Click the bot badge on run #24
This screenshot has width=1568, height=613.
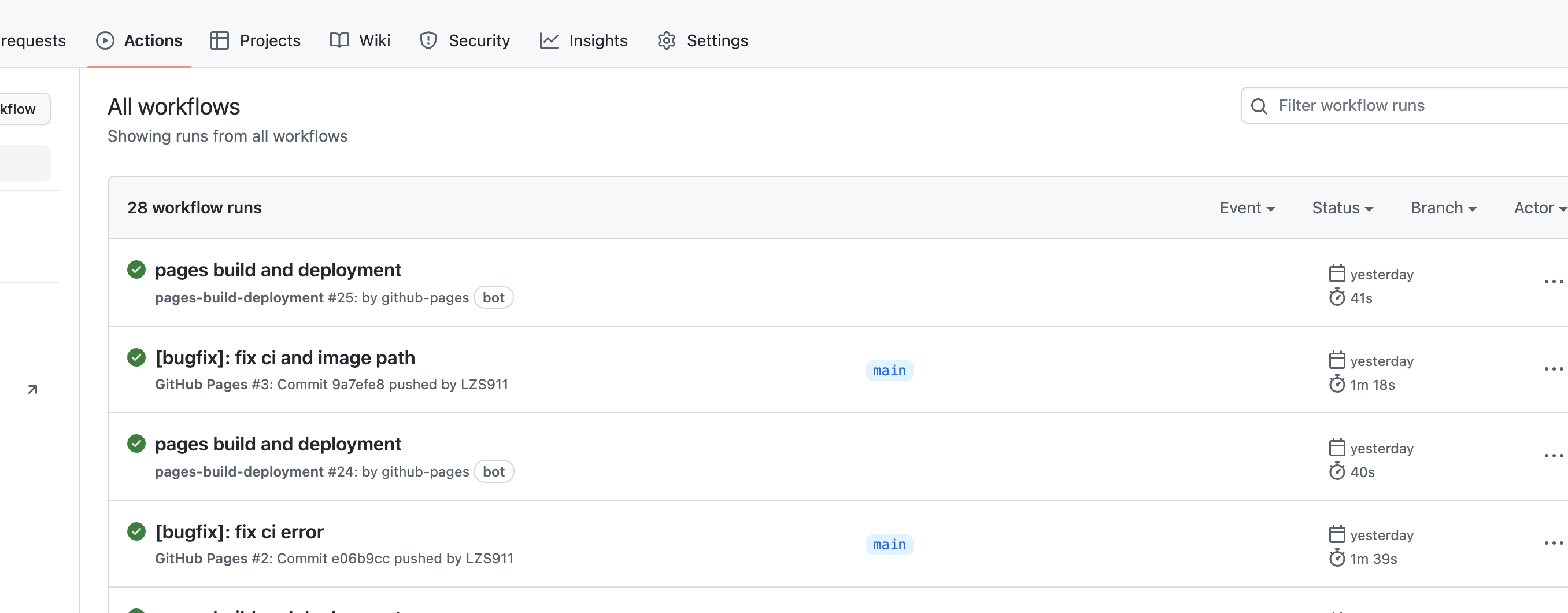point(494,472)
